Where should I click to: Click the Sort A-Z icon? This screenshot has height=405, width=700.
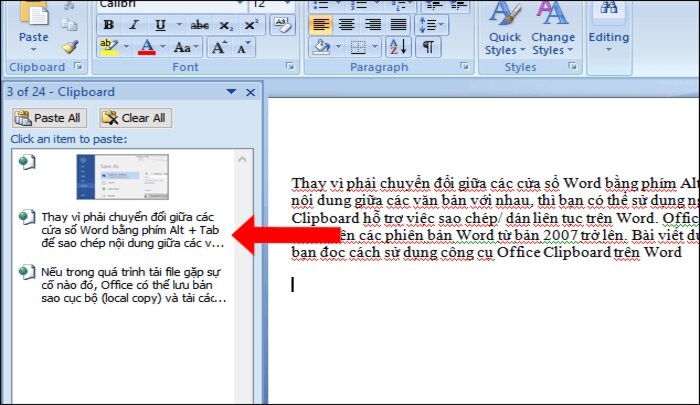click(398, 46)
